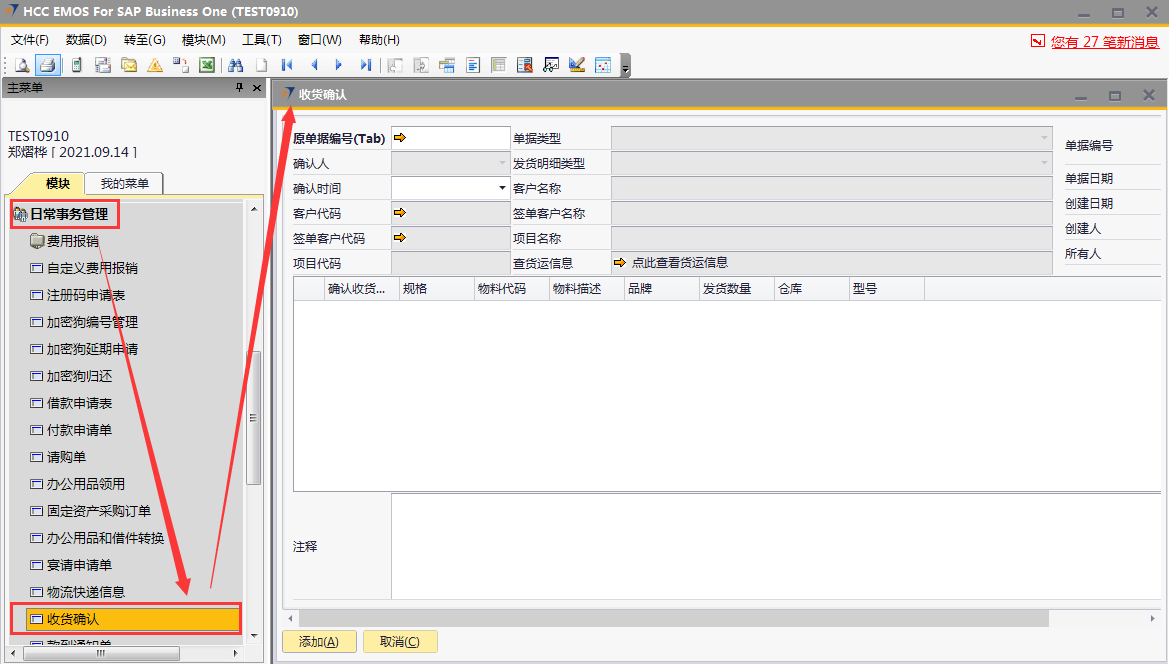Open 借款申请表 in the module list
1169x664 pixels.
(x=79, y=403)
